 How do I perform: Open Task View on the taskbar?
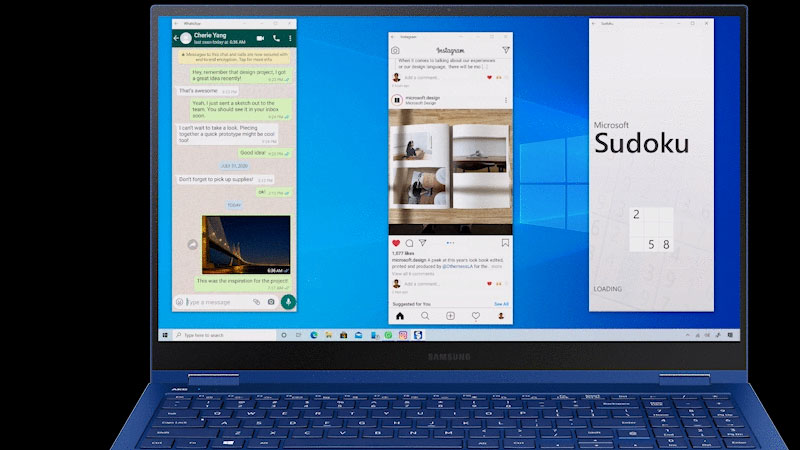pos(298,335)
